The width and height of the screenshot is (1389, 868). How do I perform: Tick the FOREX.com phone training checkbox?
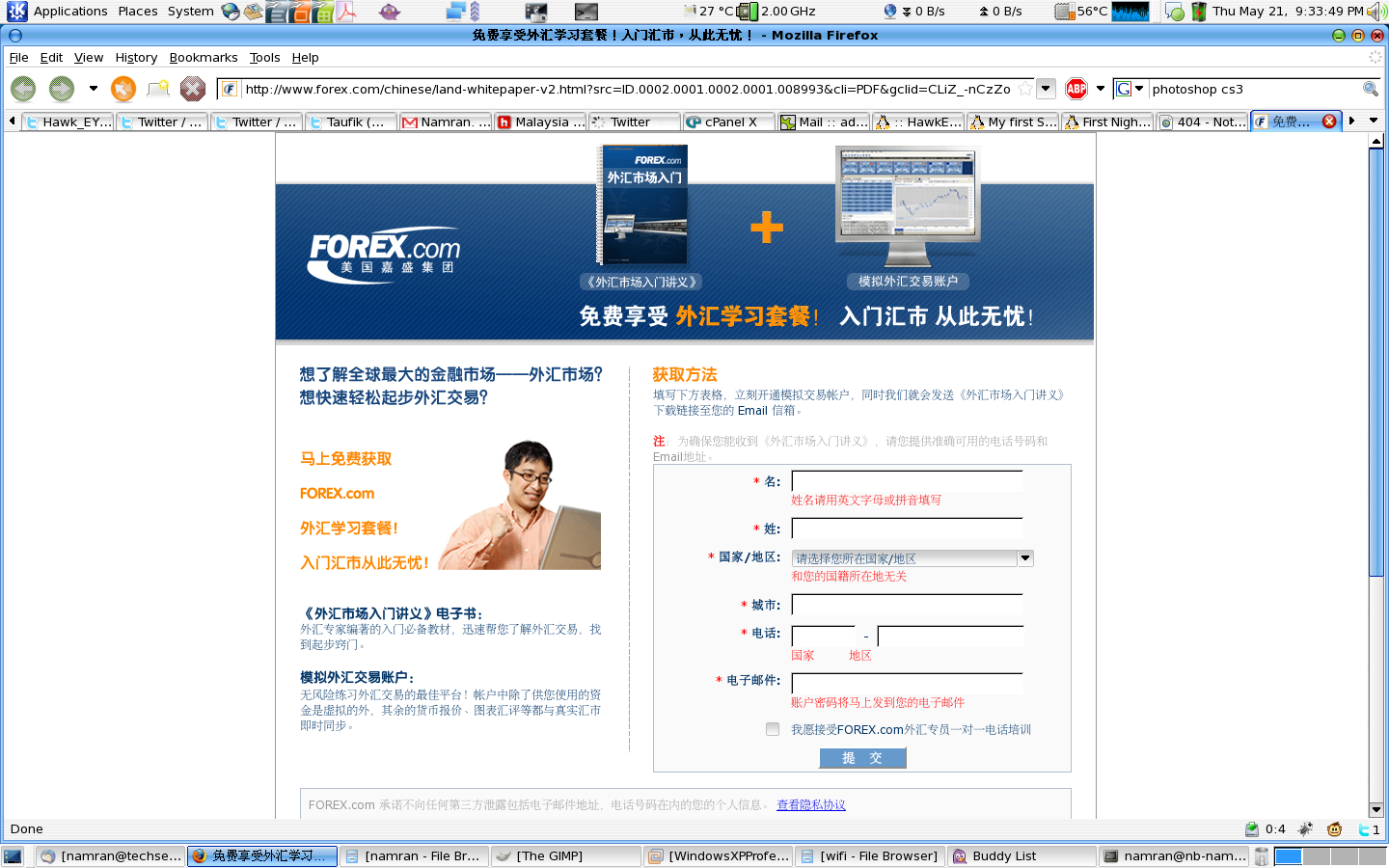coord(773,729)
